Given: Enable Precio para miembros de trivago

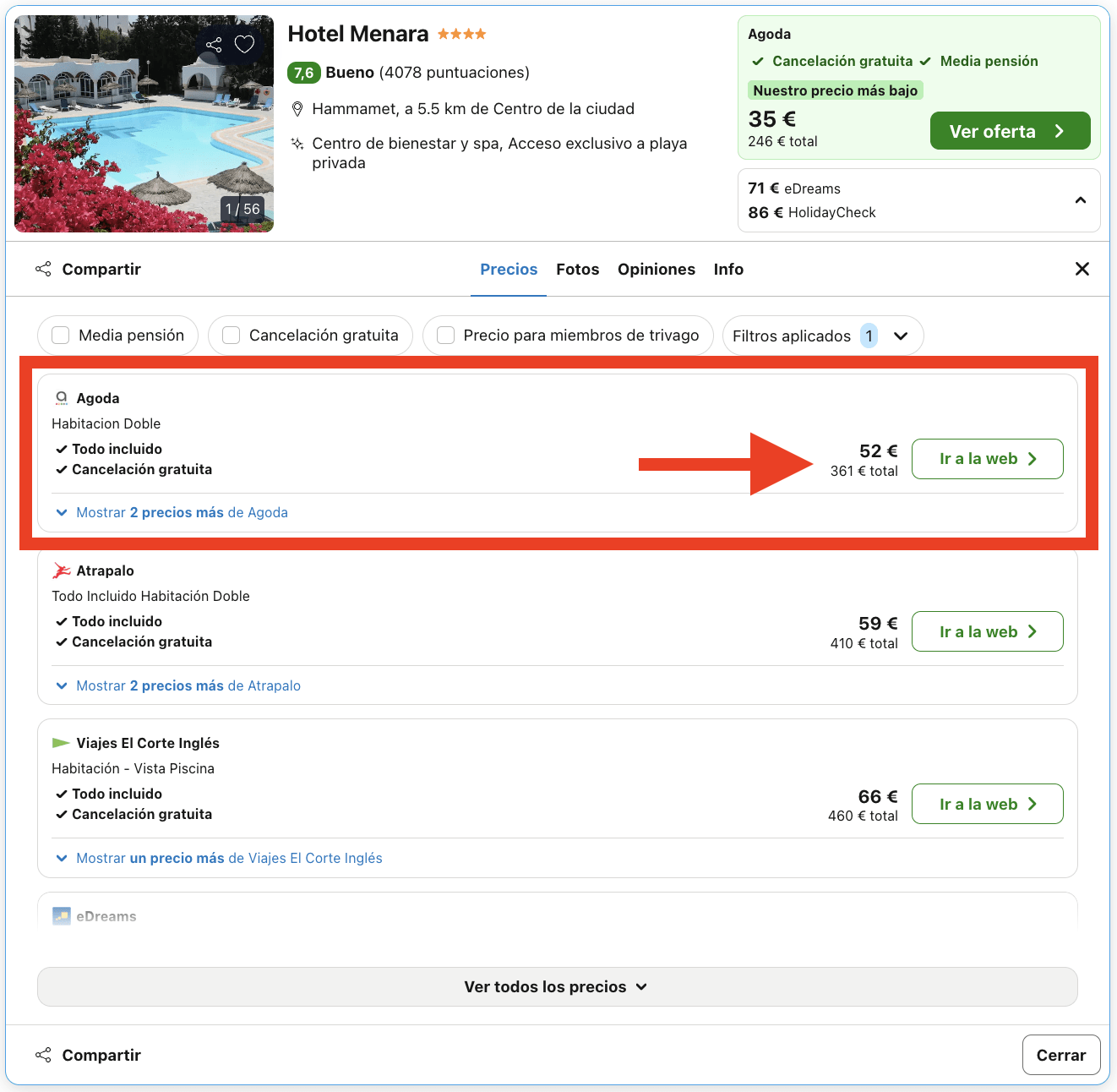Looking at the screenshot, I should point(445,335).
